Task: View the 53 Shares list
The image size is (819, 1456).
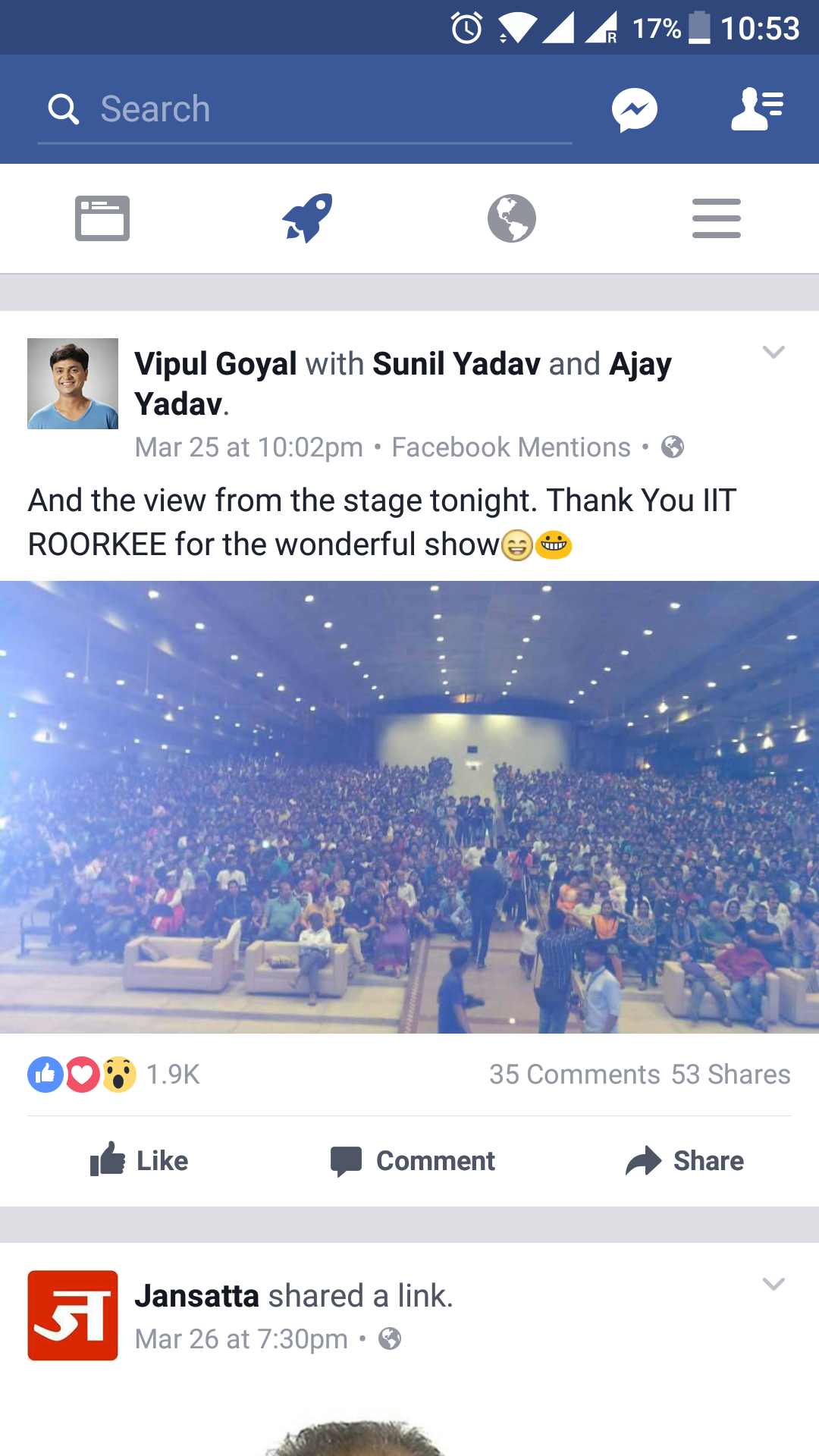Action: [731, 1075]
